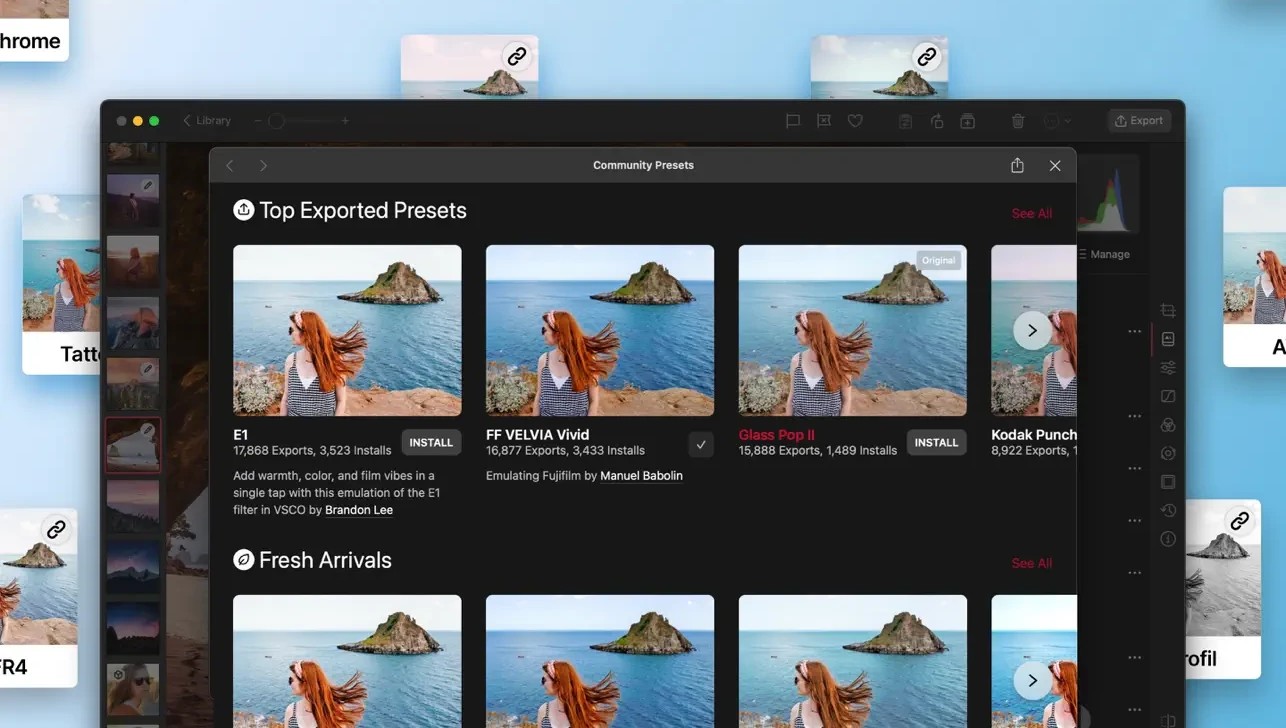
Task: Open the ellipsis circle dropdown in toolbar
Action: (x=1057, y=121)
